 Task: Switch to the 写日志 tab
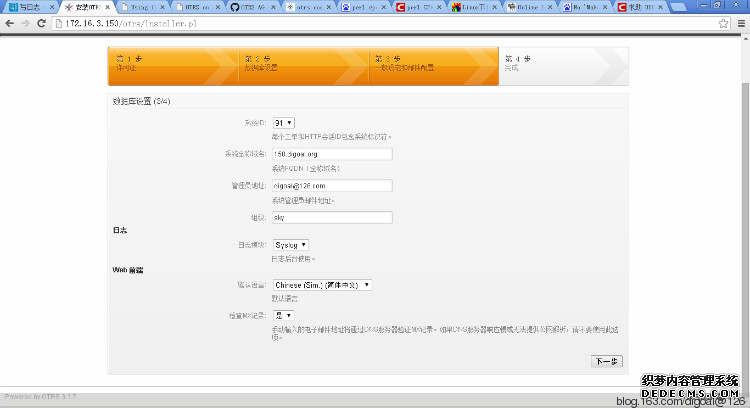pos(30,7)
